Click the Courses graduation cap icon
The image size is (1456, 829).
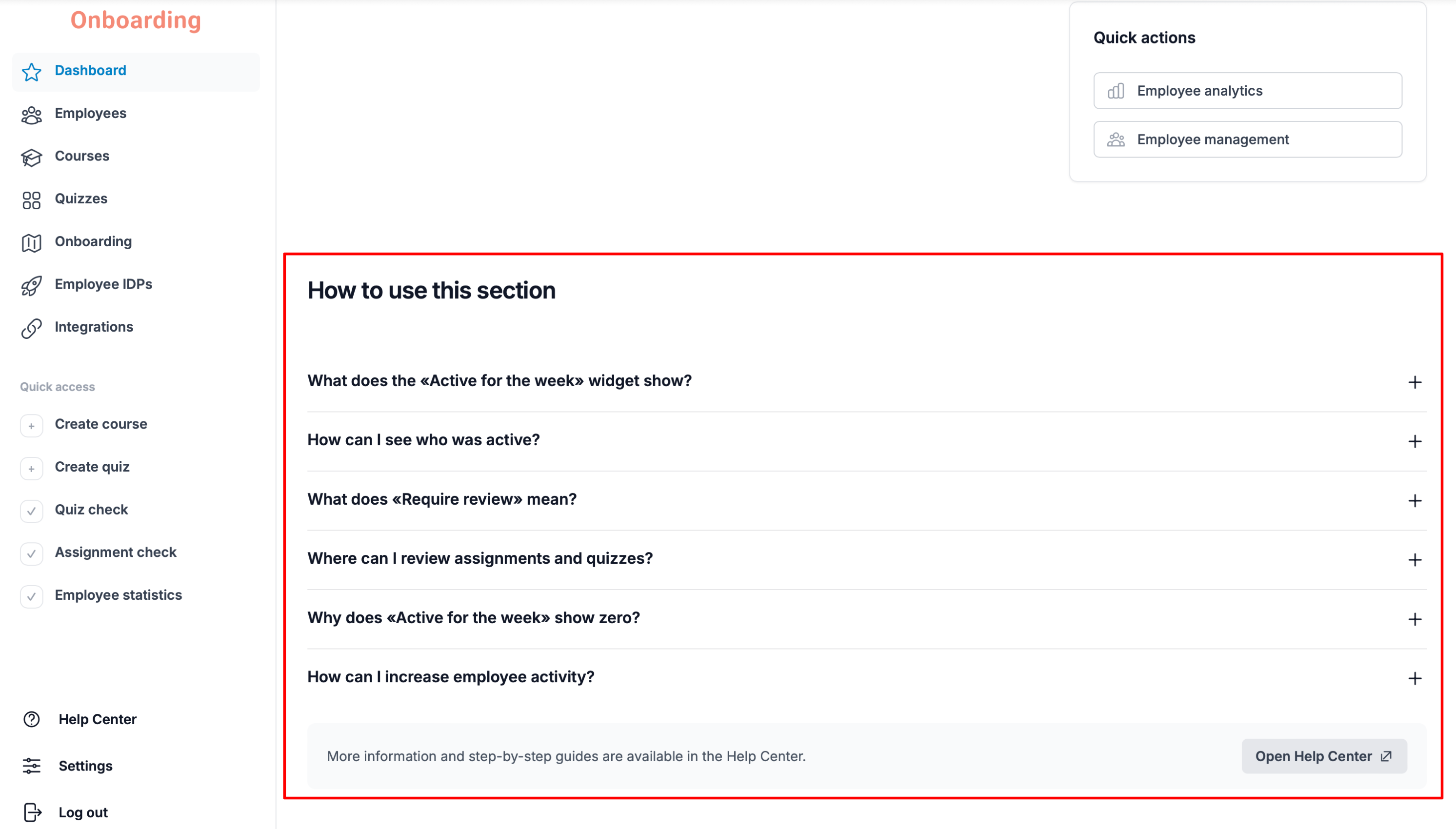click(31, 157)
